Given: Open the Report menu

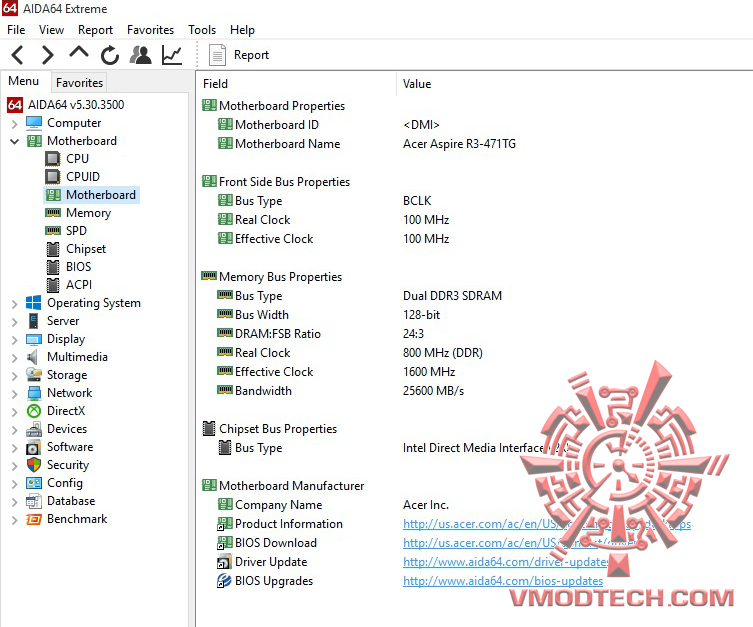Looking at the screenshot, I should point(95,30).
